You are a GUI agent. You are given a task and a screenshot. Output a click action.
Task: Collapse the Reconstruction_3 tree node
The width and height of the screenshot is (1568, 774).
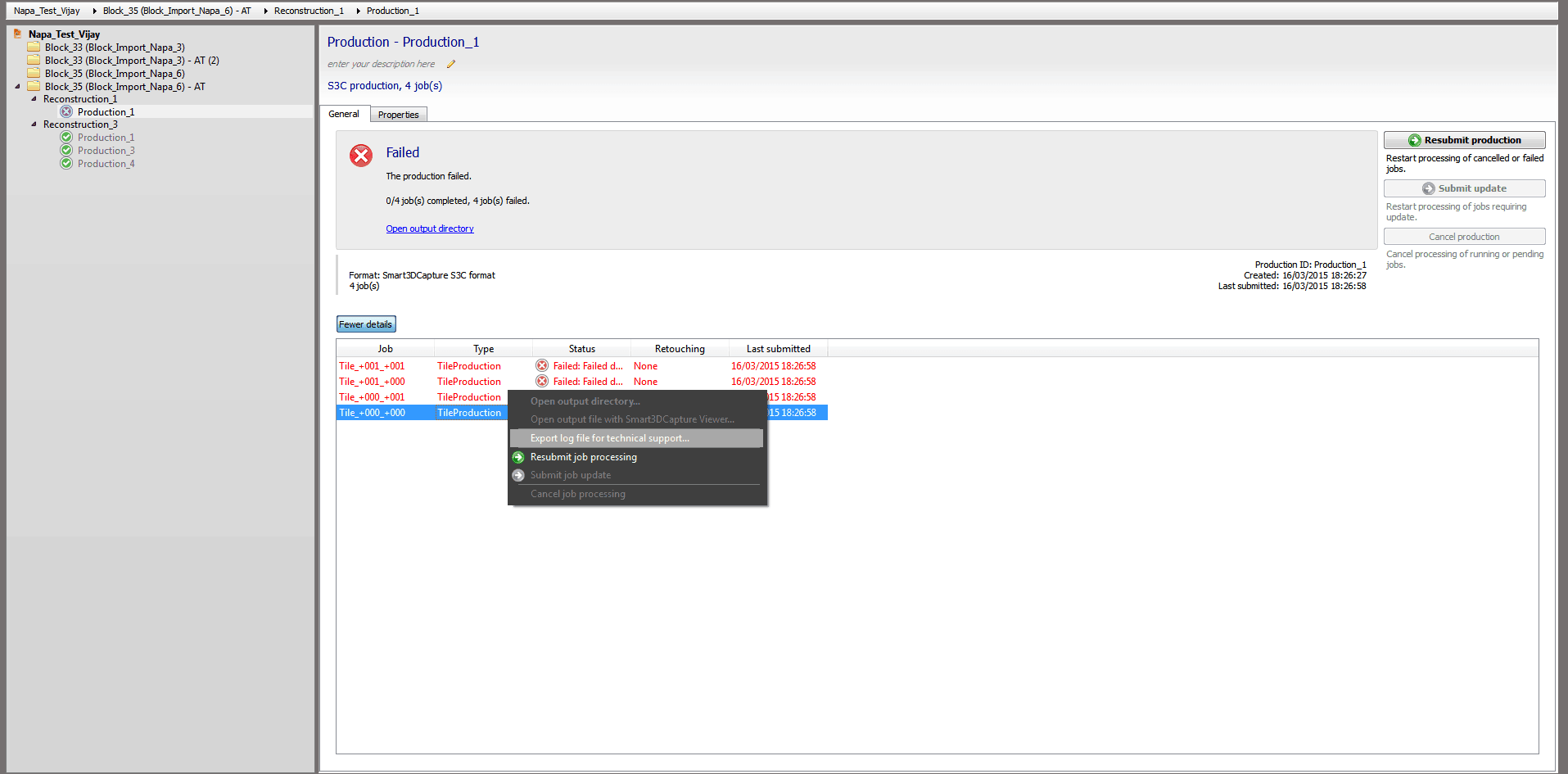[x=34, y=124]
